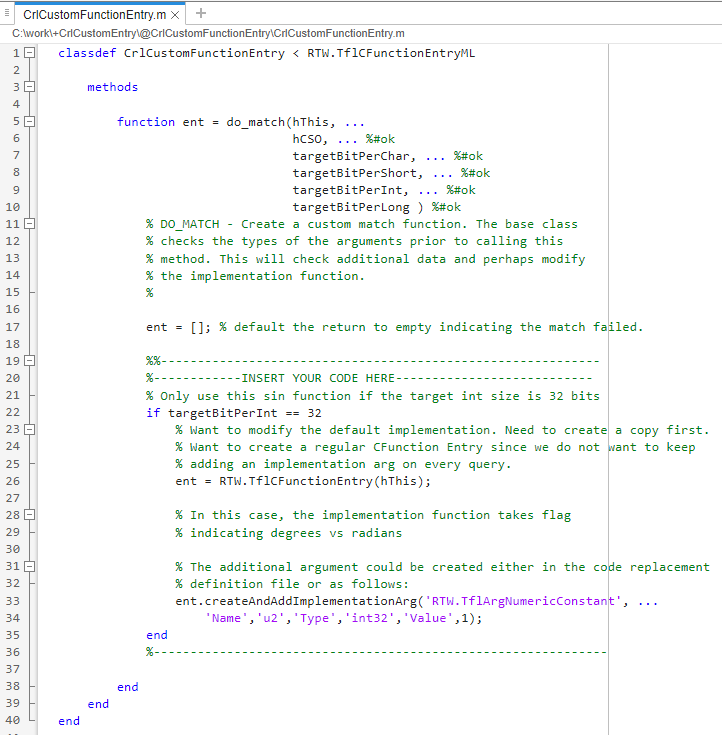The width and height of the screenshot is (722, 735).
Task: Close the CrlCustomFunctionEntry.m tab
Action: click(175, 15)
